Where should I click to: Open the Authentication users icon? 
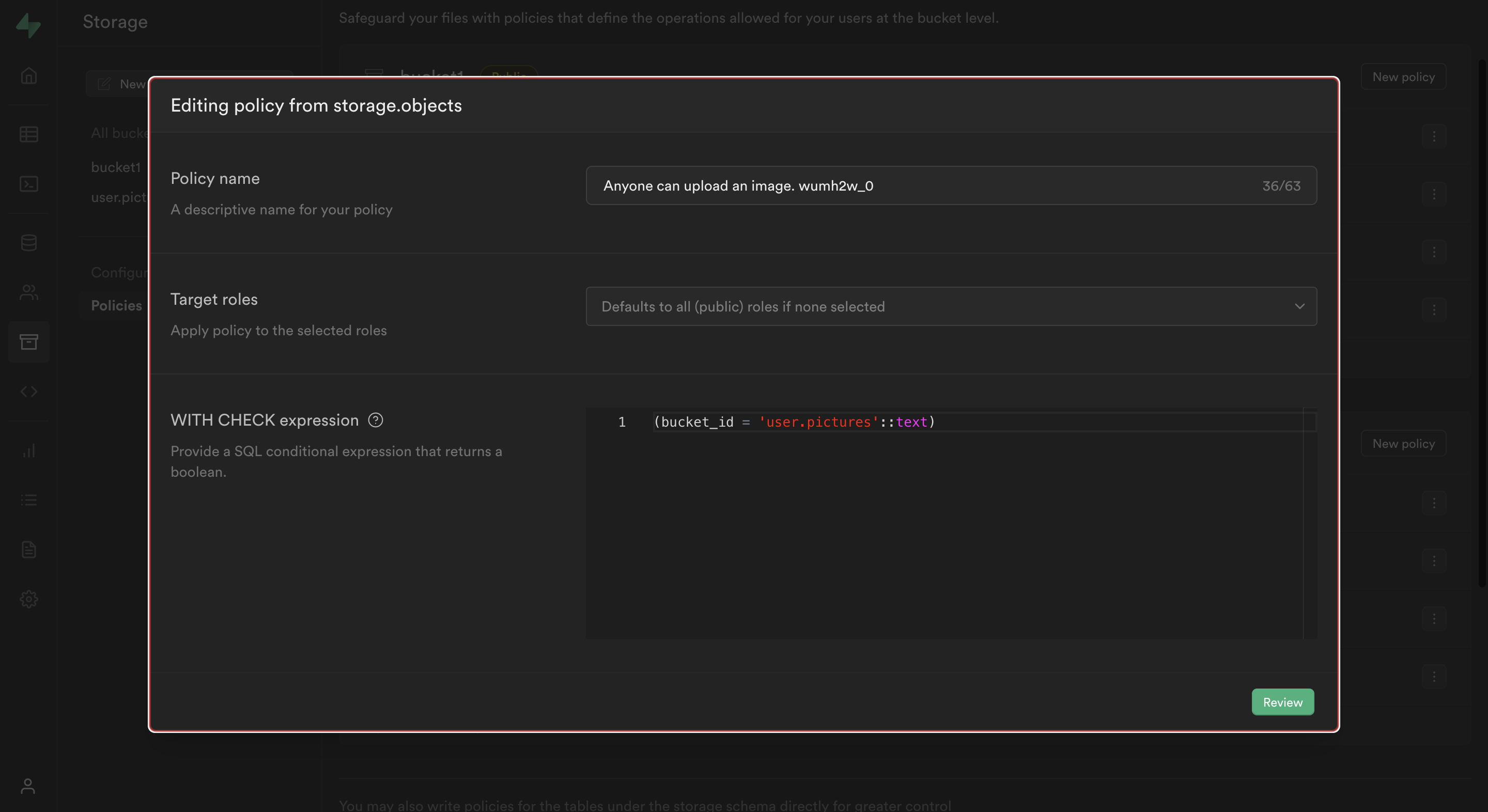(x=29, y=292)
